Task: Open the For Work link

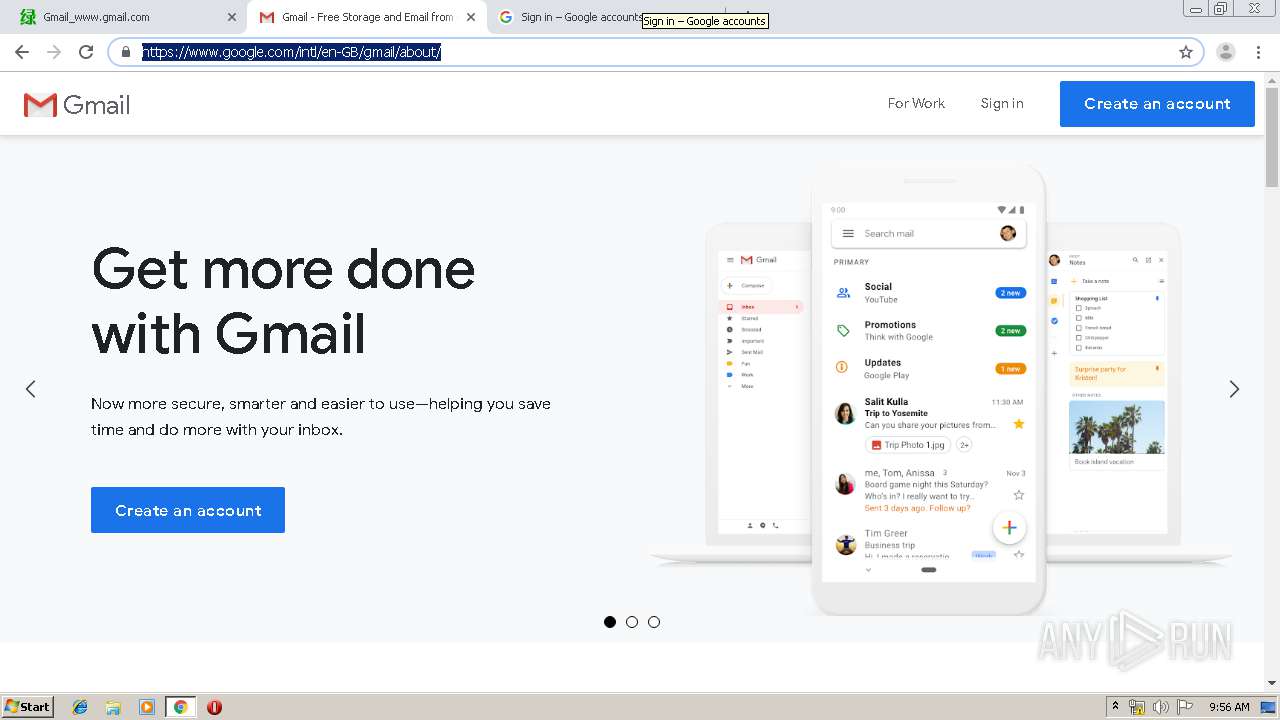Action: pos(916,103)
